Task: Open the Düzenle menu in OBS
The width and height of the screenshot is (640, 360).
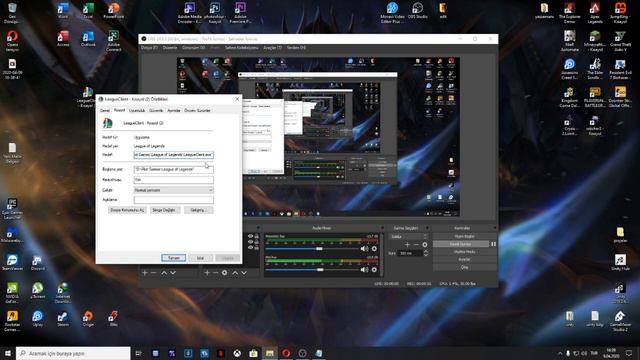Action: [170, 48]
